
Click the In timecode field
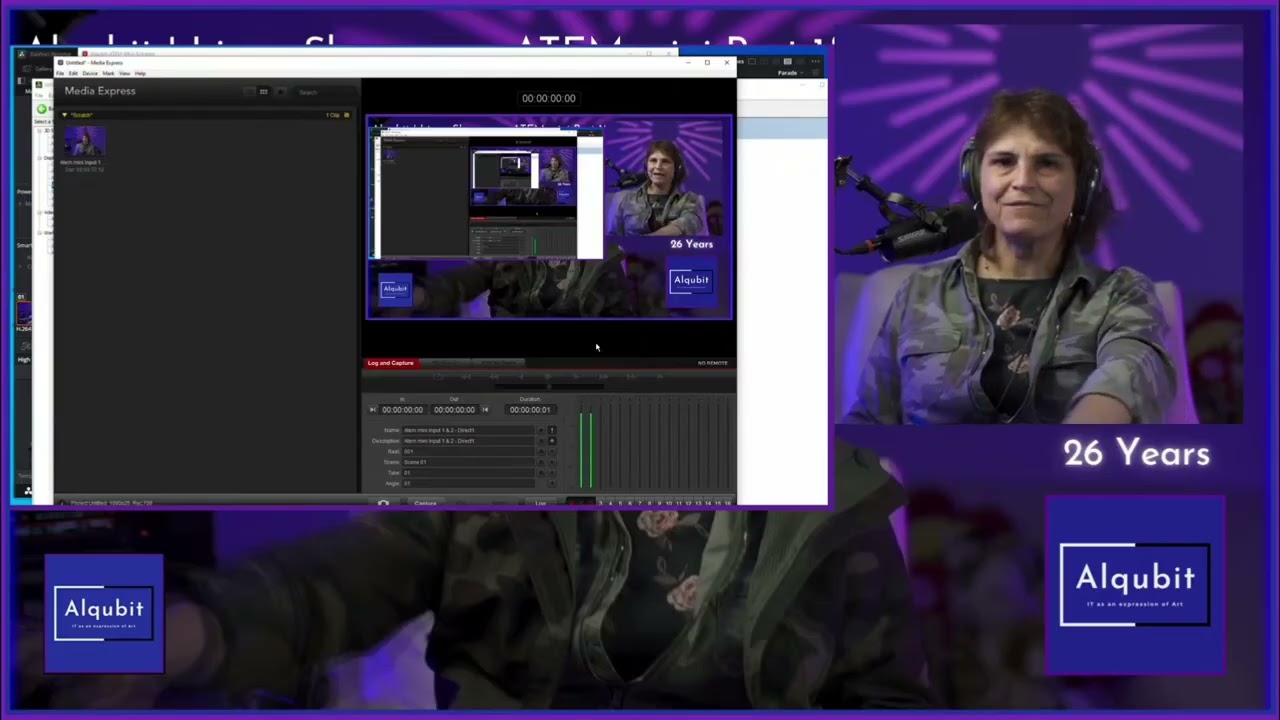point(403,410)
